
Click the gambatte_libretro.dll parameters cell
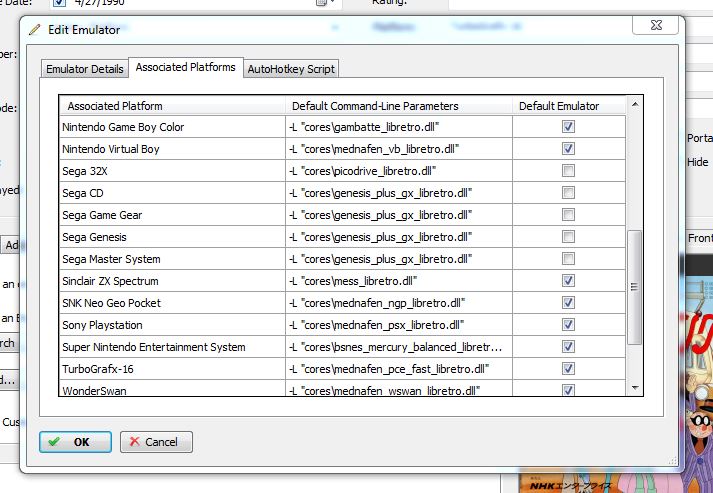[399, 127]
